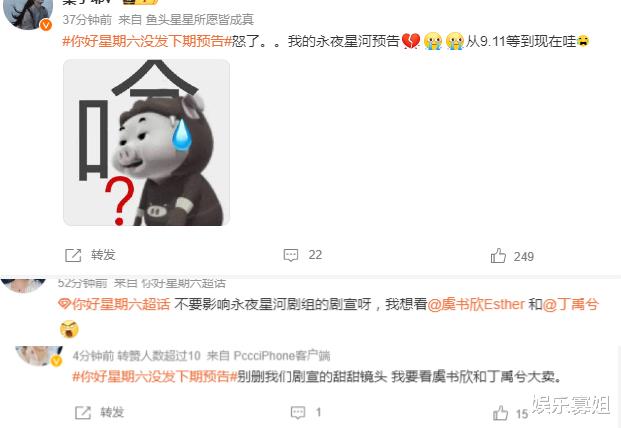Open comments on the post with 22 replies
621x428 pixels.
click(x=291, y=255)
